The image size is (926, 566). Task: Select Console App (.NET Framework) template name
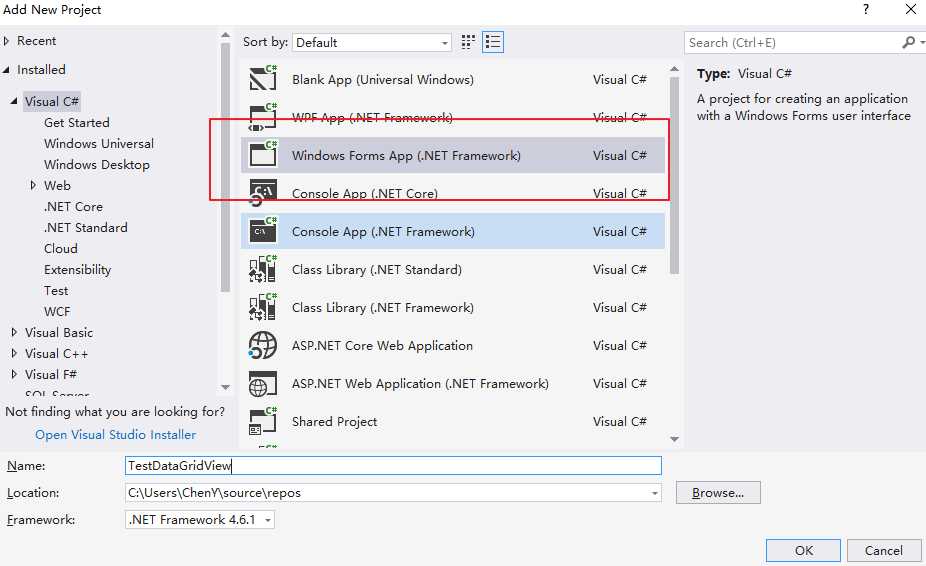coord(383,232)
